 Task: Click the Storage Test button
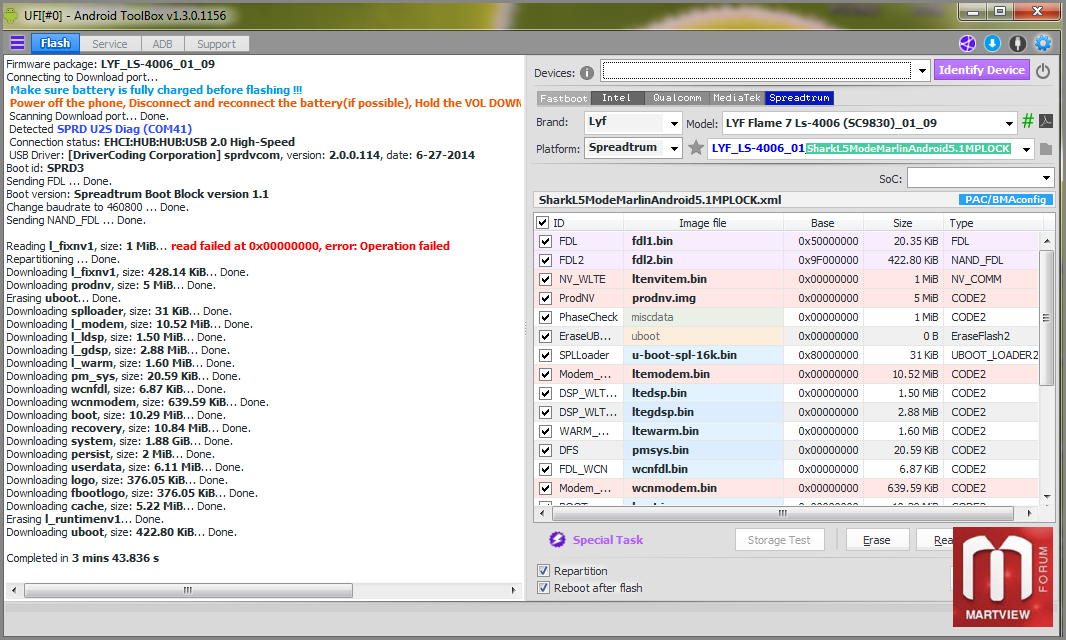779,540
